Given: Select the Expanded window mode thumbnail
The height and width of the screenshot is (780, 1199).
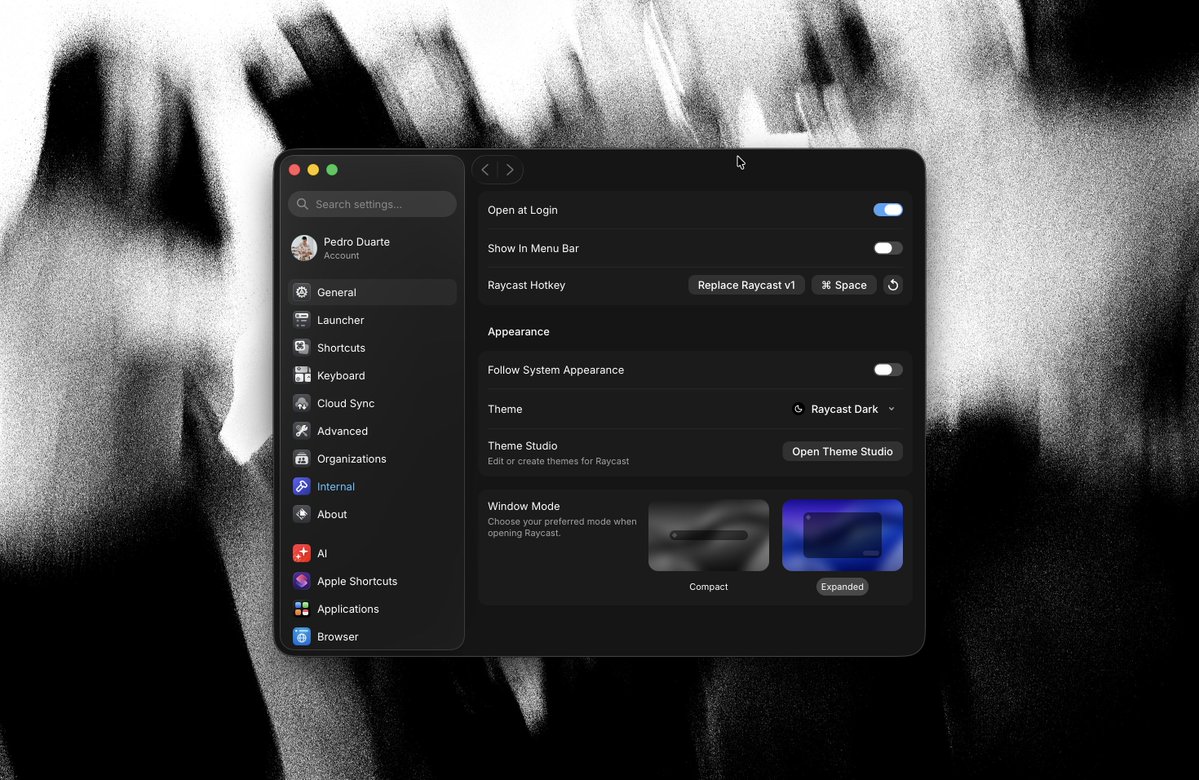Looking at the screenshot, I should pos(842,535).
